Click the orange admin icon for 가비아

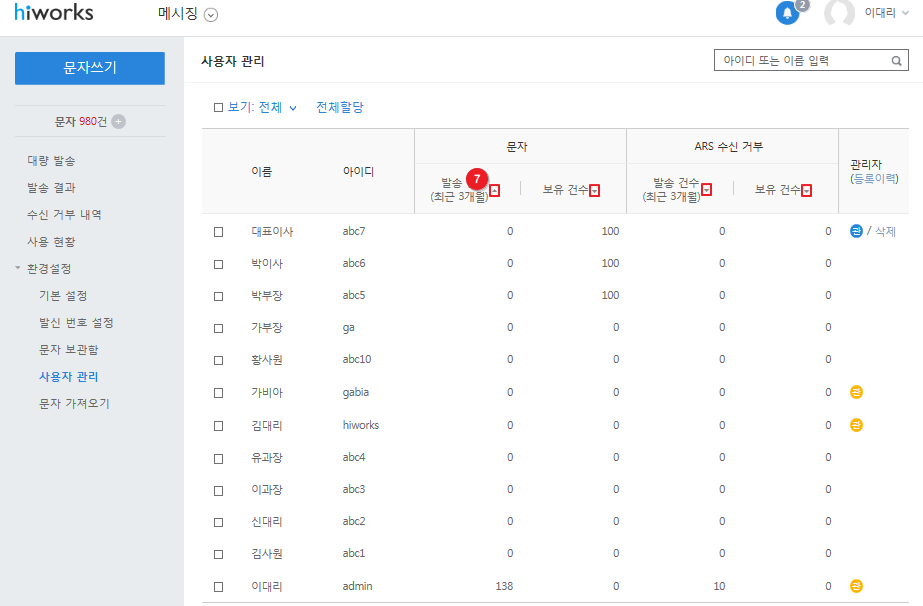(856, 392)
